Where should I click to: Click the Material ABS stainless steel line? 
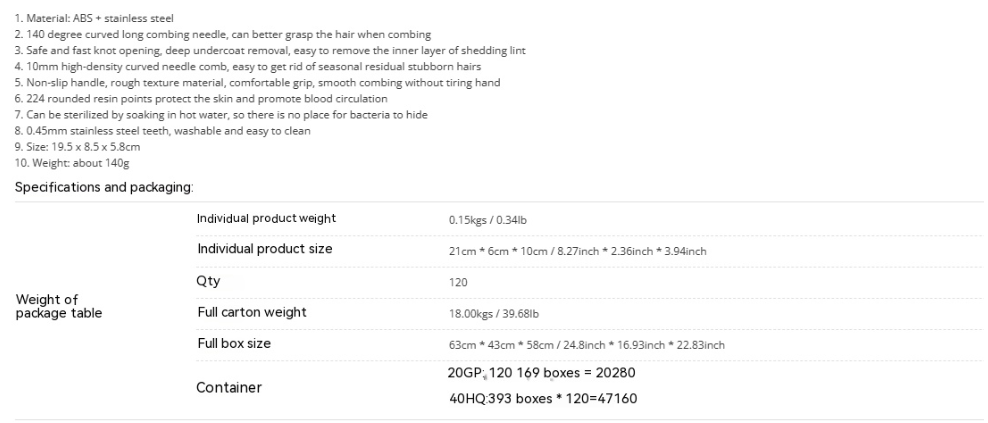[x=95, y=19]
